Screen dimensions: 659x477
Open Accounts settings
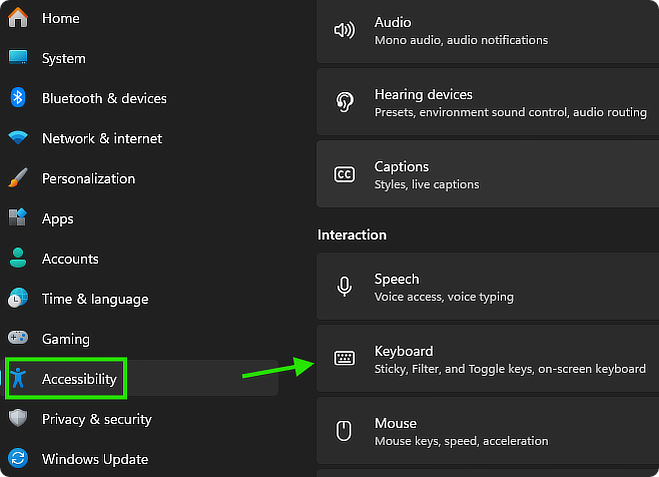pos(141,259)
